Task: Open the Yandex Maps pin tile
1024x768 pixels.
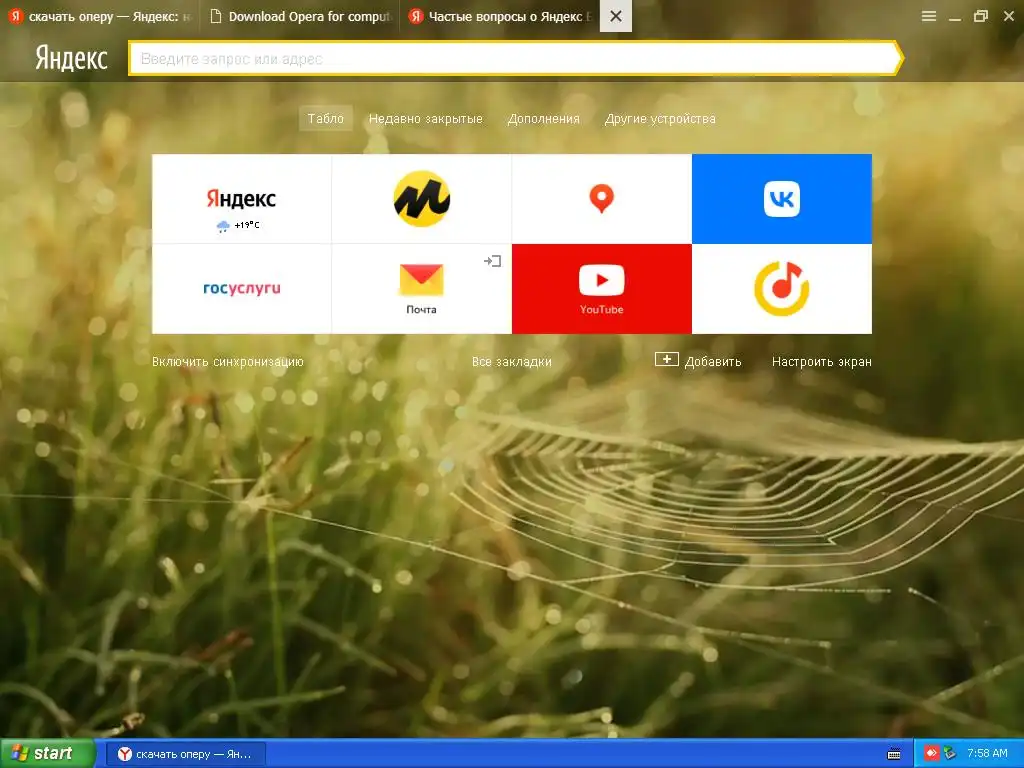Action: 601,199
